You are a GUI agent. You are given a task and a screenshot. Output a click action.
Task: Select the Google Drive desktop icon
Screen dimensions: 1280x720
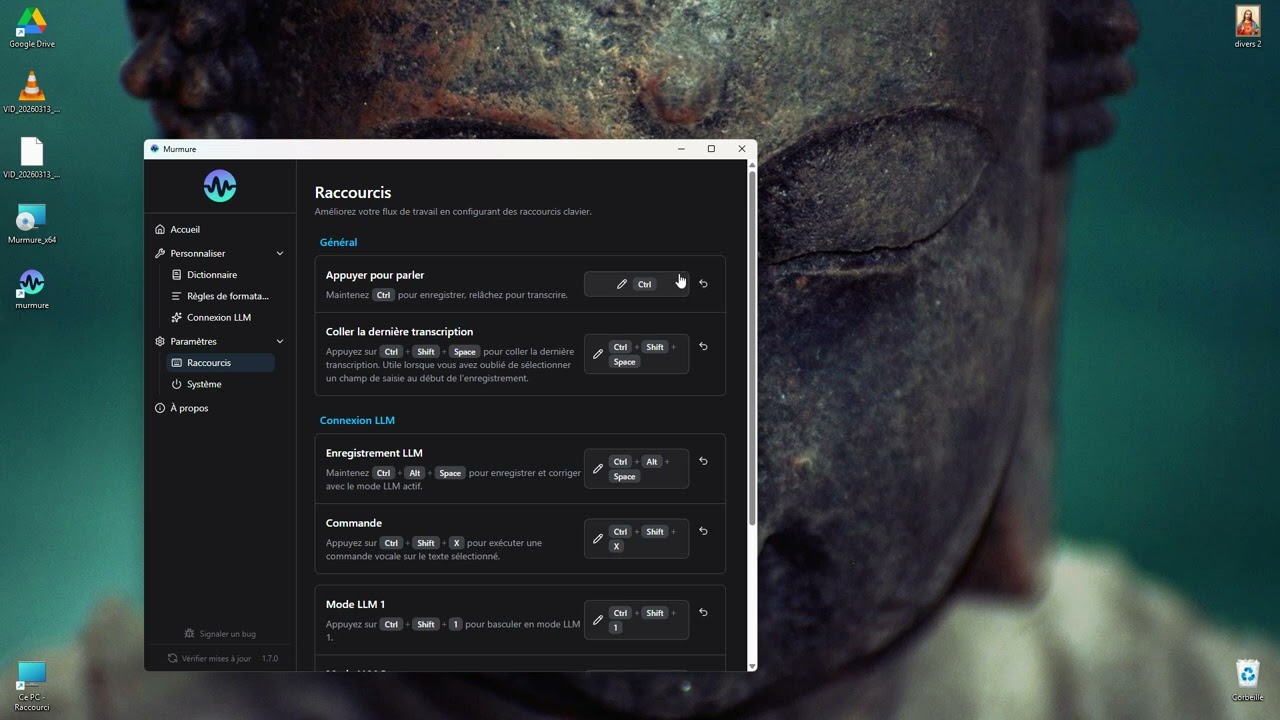tap(32, 27)
